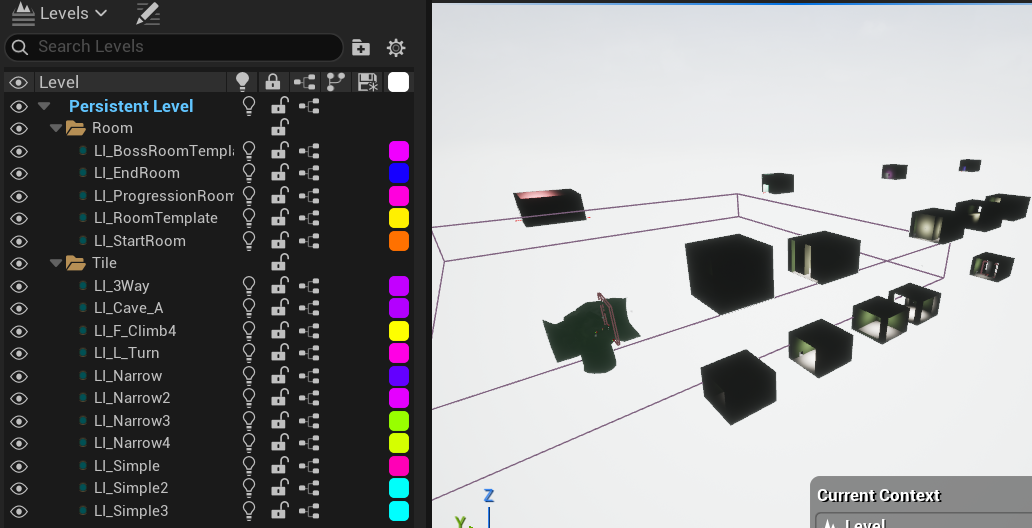1032x528 pixels.
Task: Click the Search Levels input field
Action: (x=180, y=47)
